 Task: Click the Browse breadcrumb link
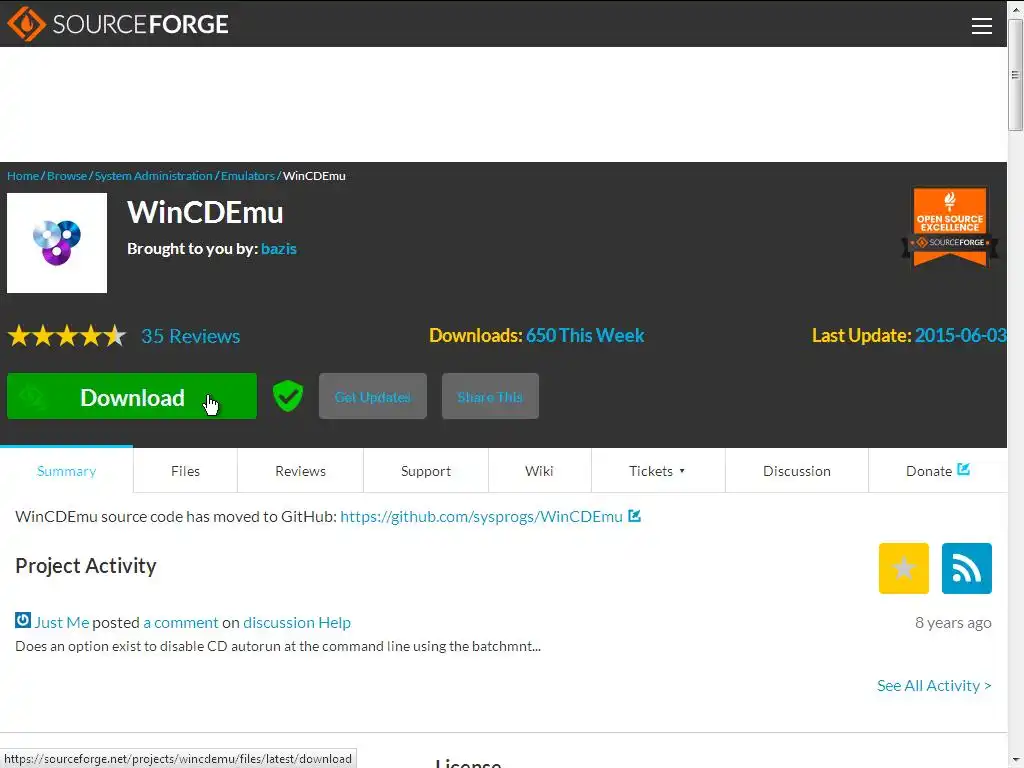[67, 176]
